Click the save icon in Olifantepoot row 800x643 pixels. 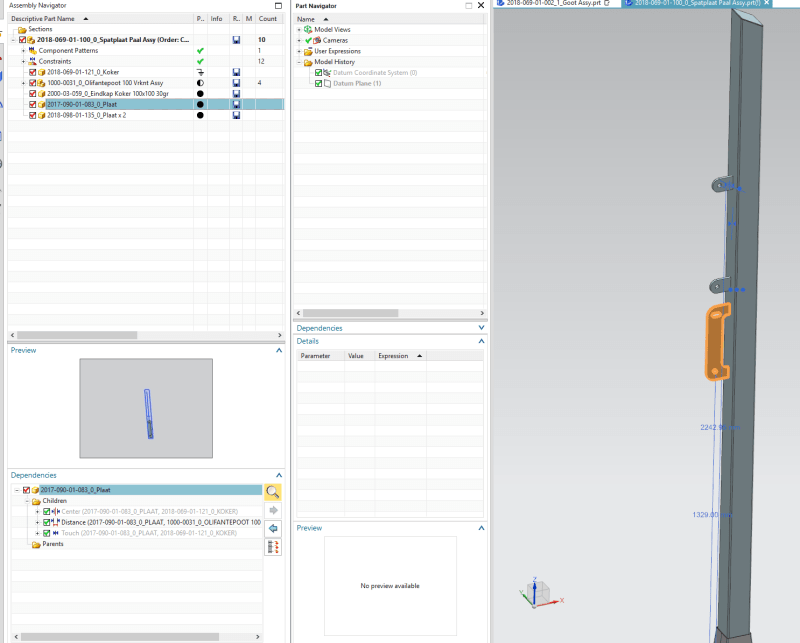tap(236, 83)
